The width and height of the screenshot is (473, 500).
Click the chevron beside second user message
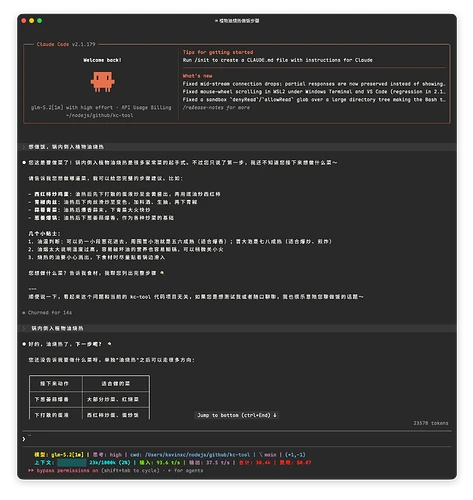point(24,328)
